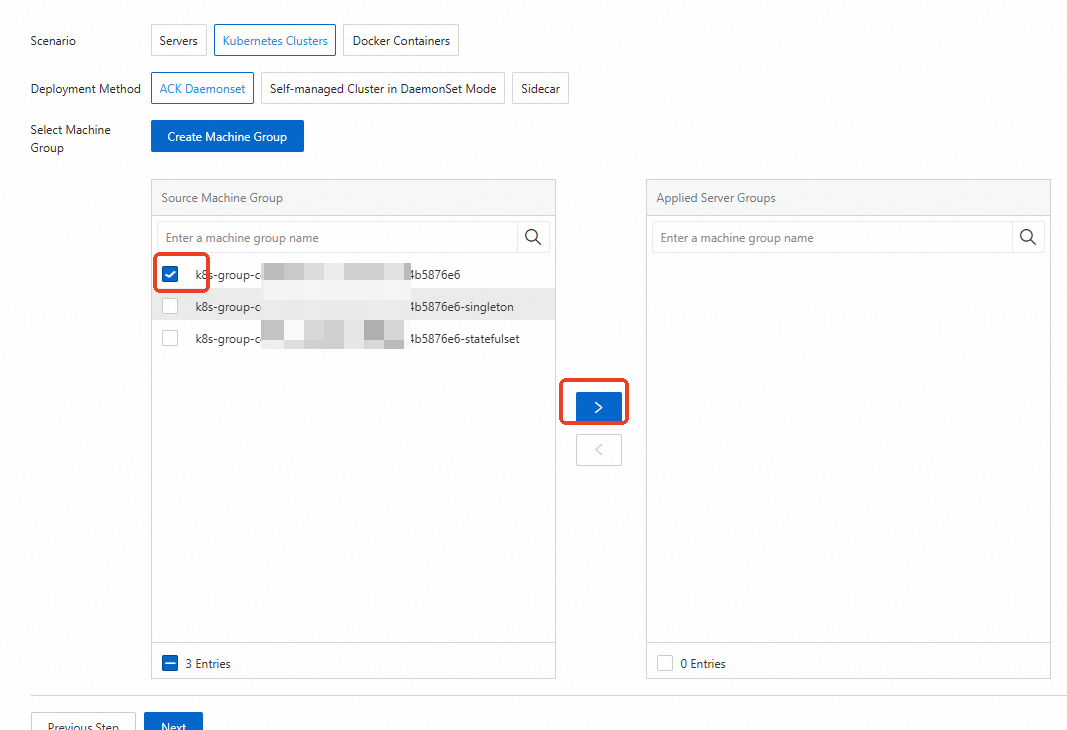Viewport: 1067px width, 730px height.
Task: Select the Sidecar deployment method
Action: click(x=540, y=88)
